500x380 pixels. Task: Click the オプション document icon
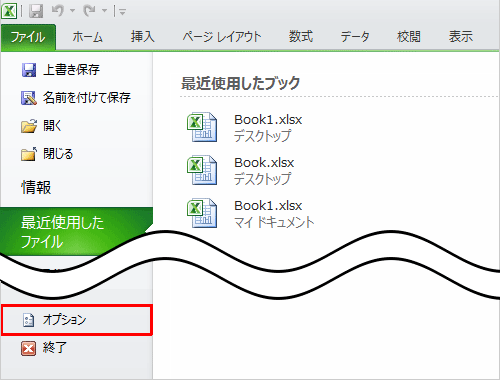pos(28,320)
